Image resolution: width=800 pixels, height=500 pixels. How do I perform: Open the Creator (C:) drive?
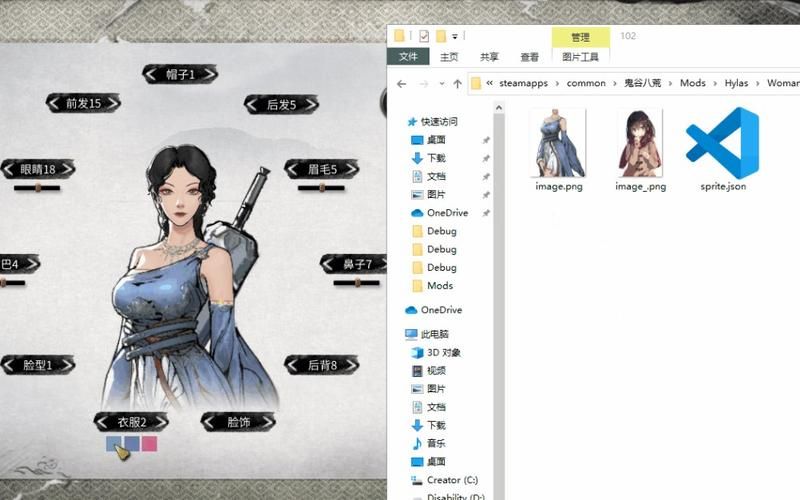point(444,480)
